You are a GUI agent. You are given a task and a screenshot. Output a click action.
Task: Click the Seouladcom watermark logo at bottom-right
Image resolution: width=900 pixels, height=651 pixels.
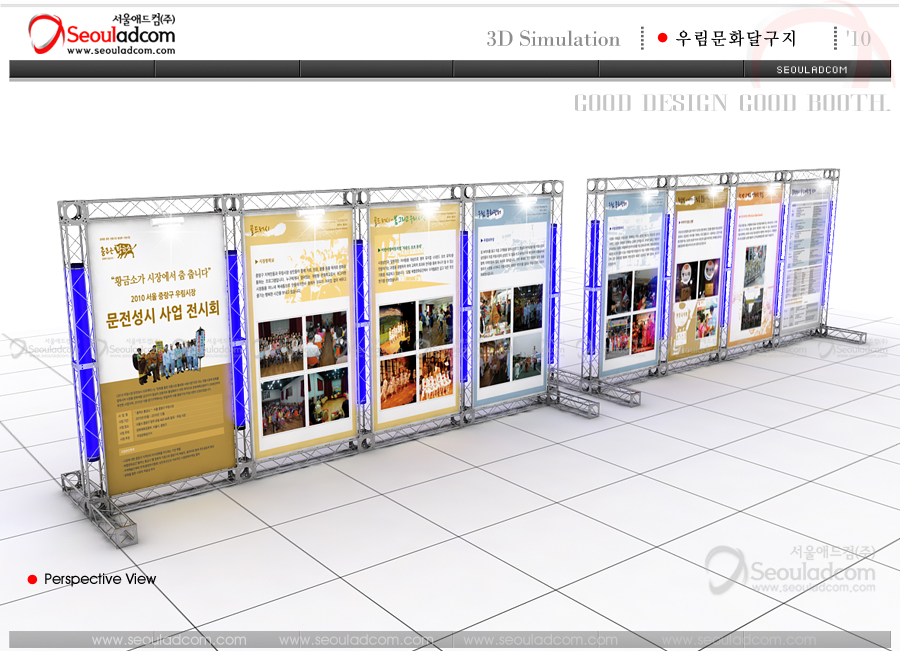(x=790, y=570)
